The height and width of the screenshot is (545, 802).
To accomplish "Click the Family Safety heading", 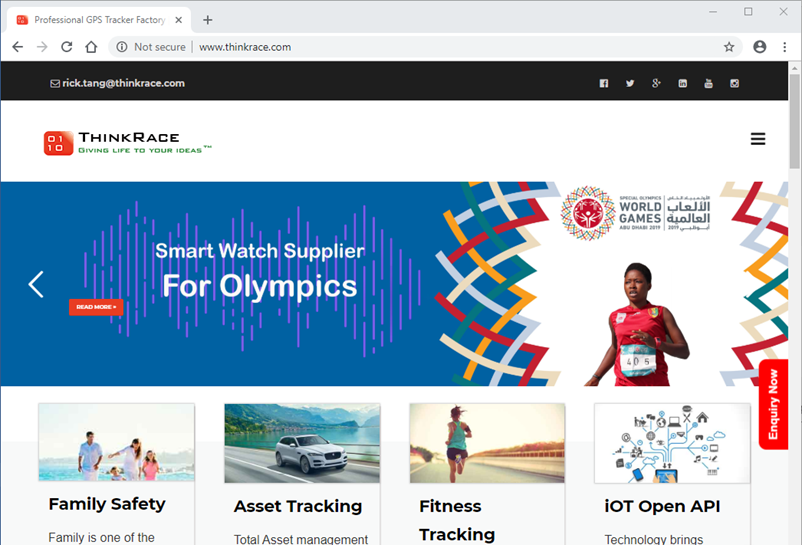I will point(107,504).
